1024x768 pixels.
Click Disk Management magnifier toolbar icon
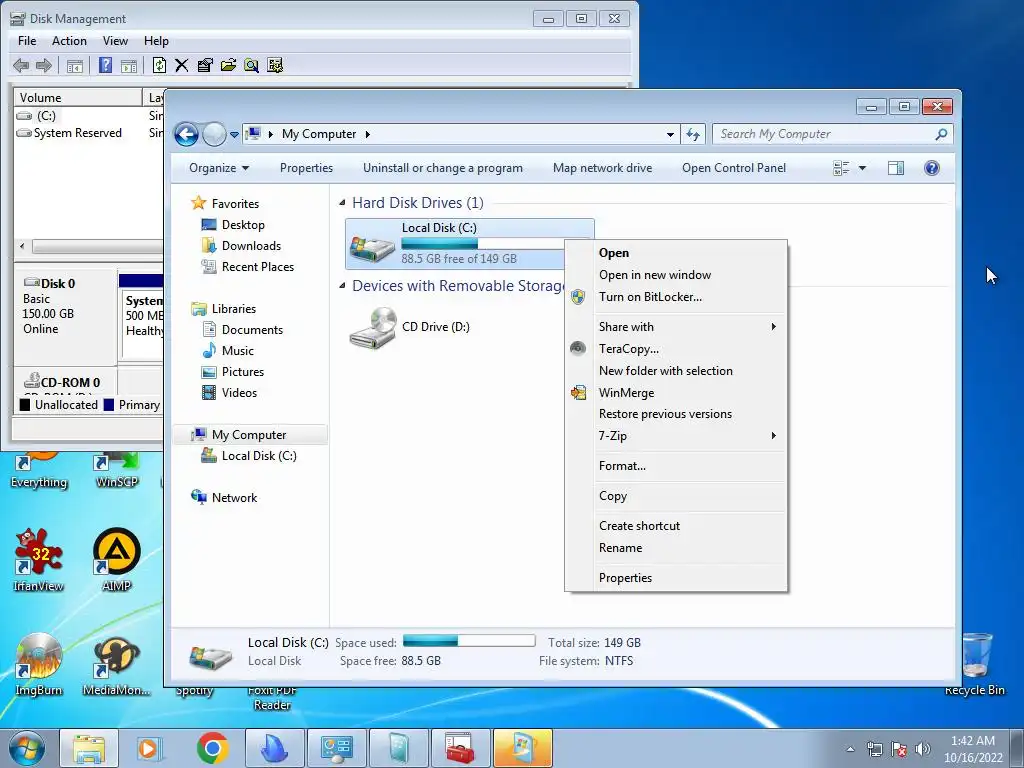pos(251,65)
